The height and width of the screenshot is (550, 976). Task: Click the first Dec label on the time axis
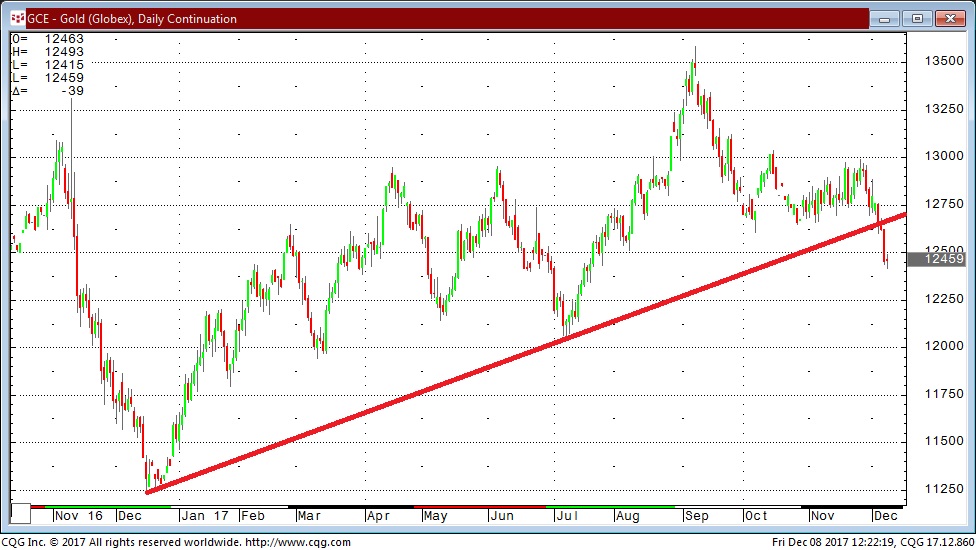coord(130,516)
